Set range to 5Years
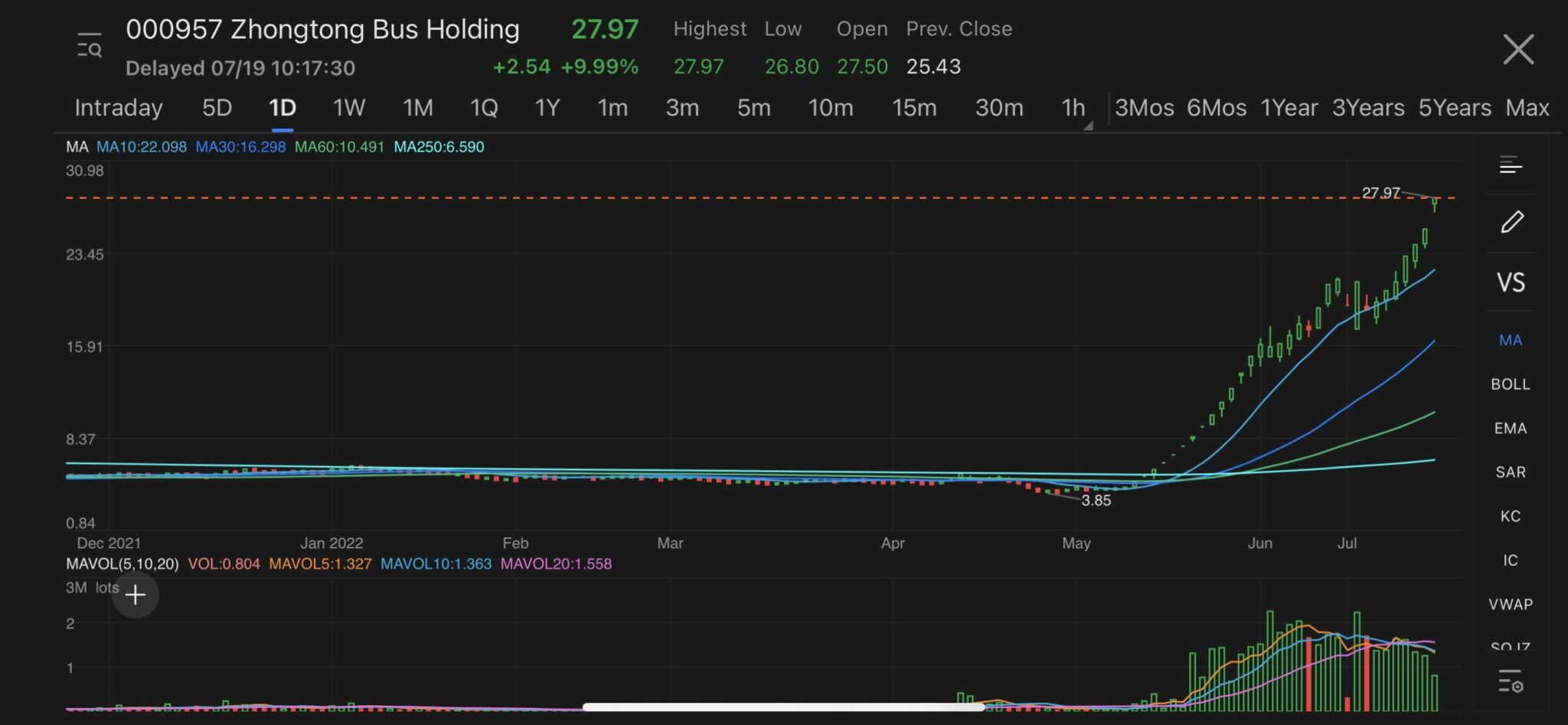The height and width of the screenshot is (725, 1568). click(1455, 108)
